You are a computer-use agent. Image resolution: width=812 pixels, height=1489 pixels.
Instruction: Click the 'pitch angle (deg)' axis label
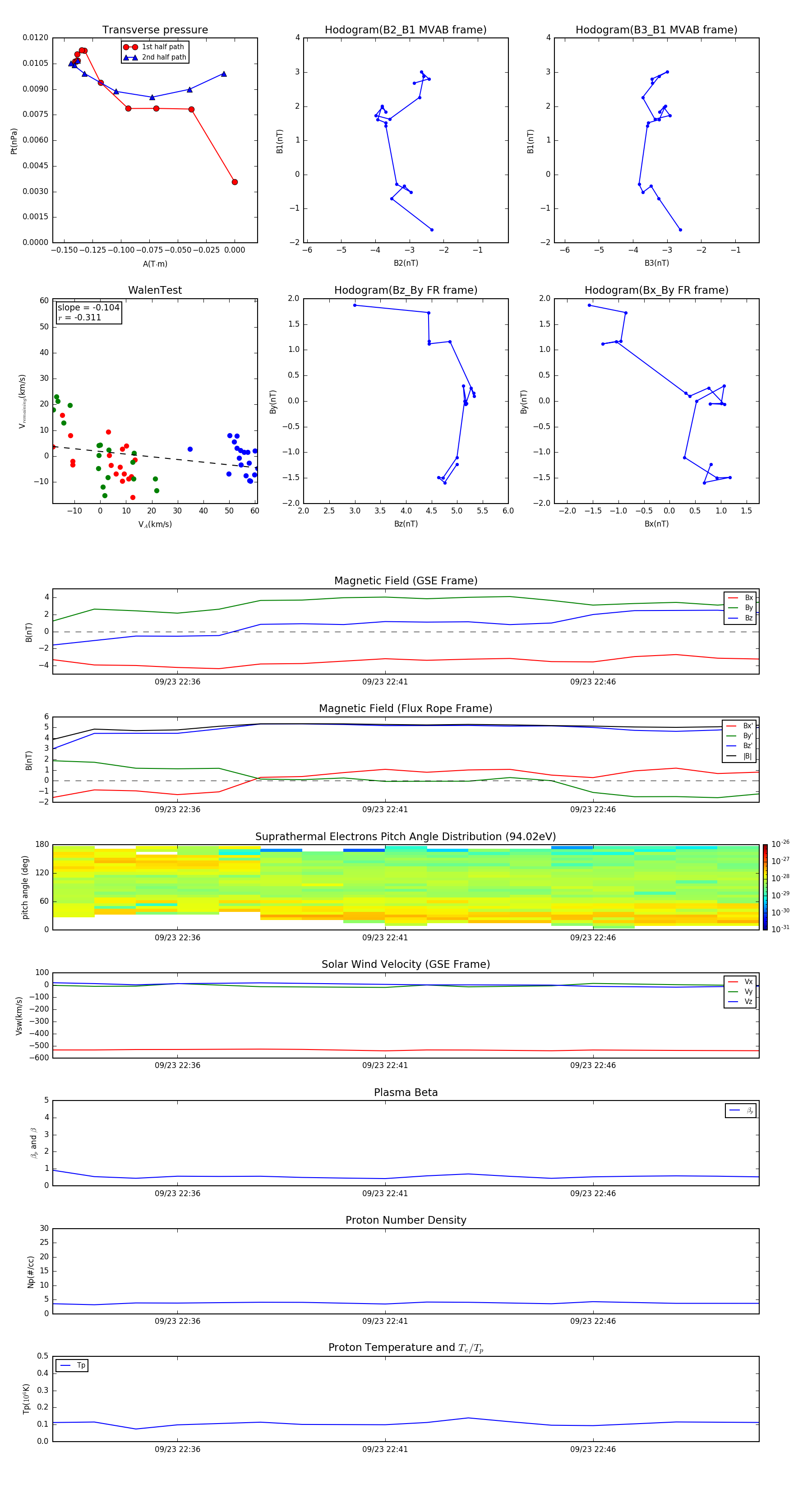[x=25, y=887]
